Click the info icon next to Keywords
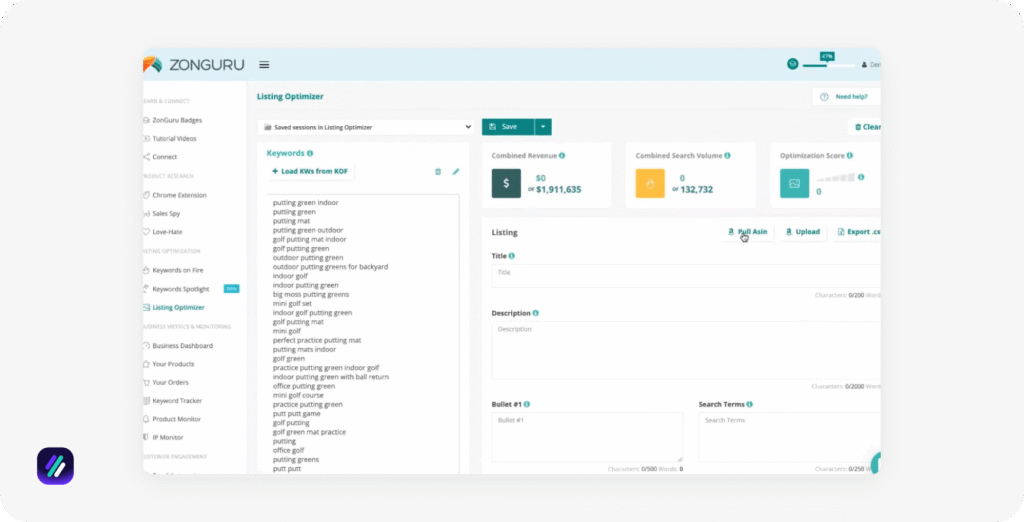Viewport: 1024px width, 522px height. (x=310, y=153)
